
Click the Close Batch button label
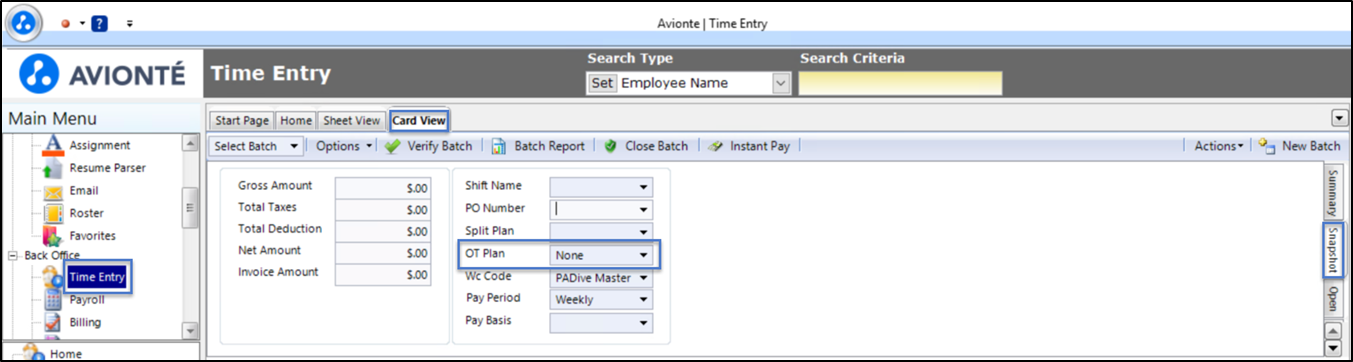656,146
